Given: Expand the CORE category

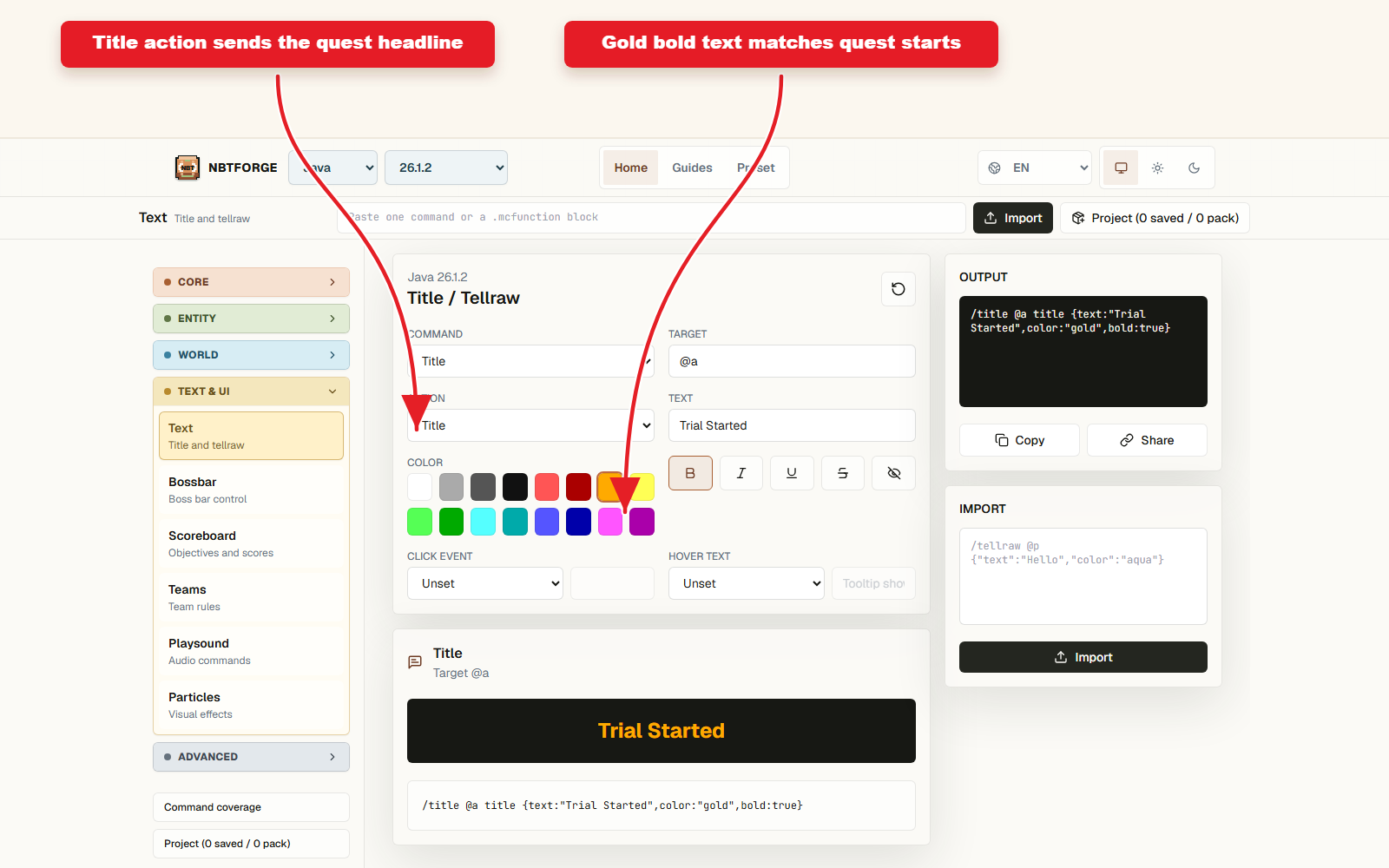Looking at the screenshot, I should [251, 282].
